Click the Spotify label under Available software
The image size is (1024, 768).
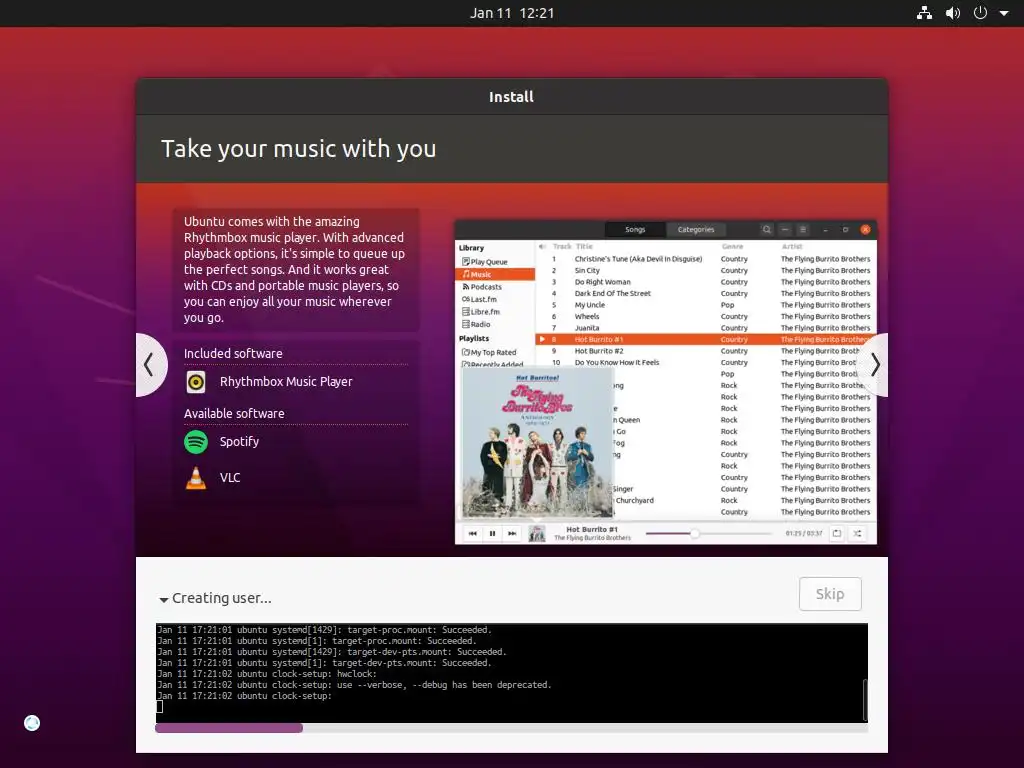[239, 442]
